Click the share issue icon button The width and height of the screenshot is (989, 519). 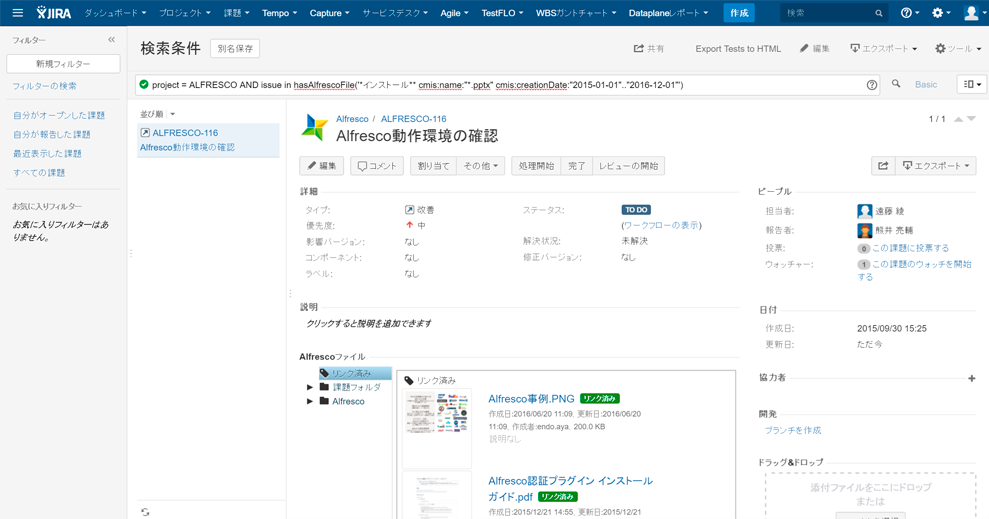[883, 166]
